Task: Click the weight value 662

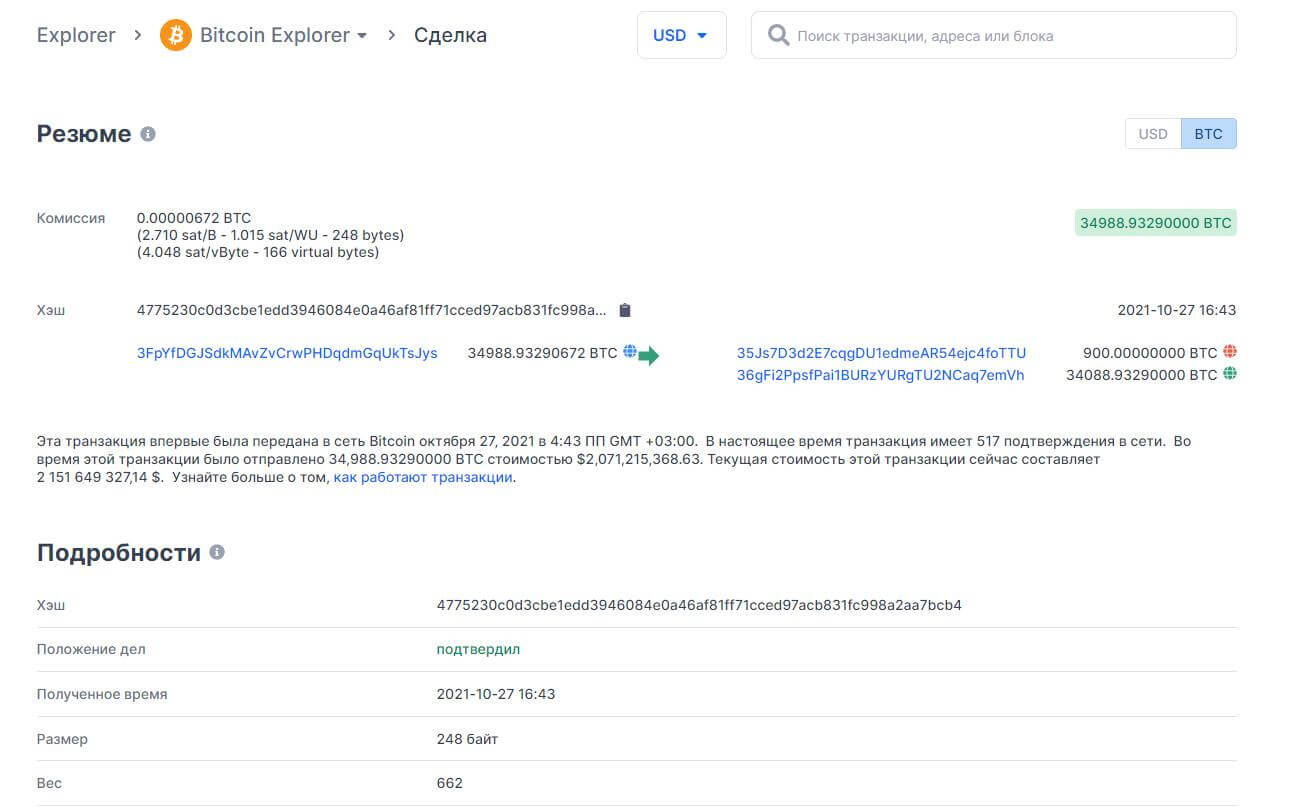Action: 450,783
